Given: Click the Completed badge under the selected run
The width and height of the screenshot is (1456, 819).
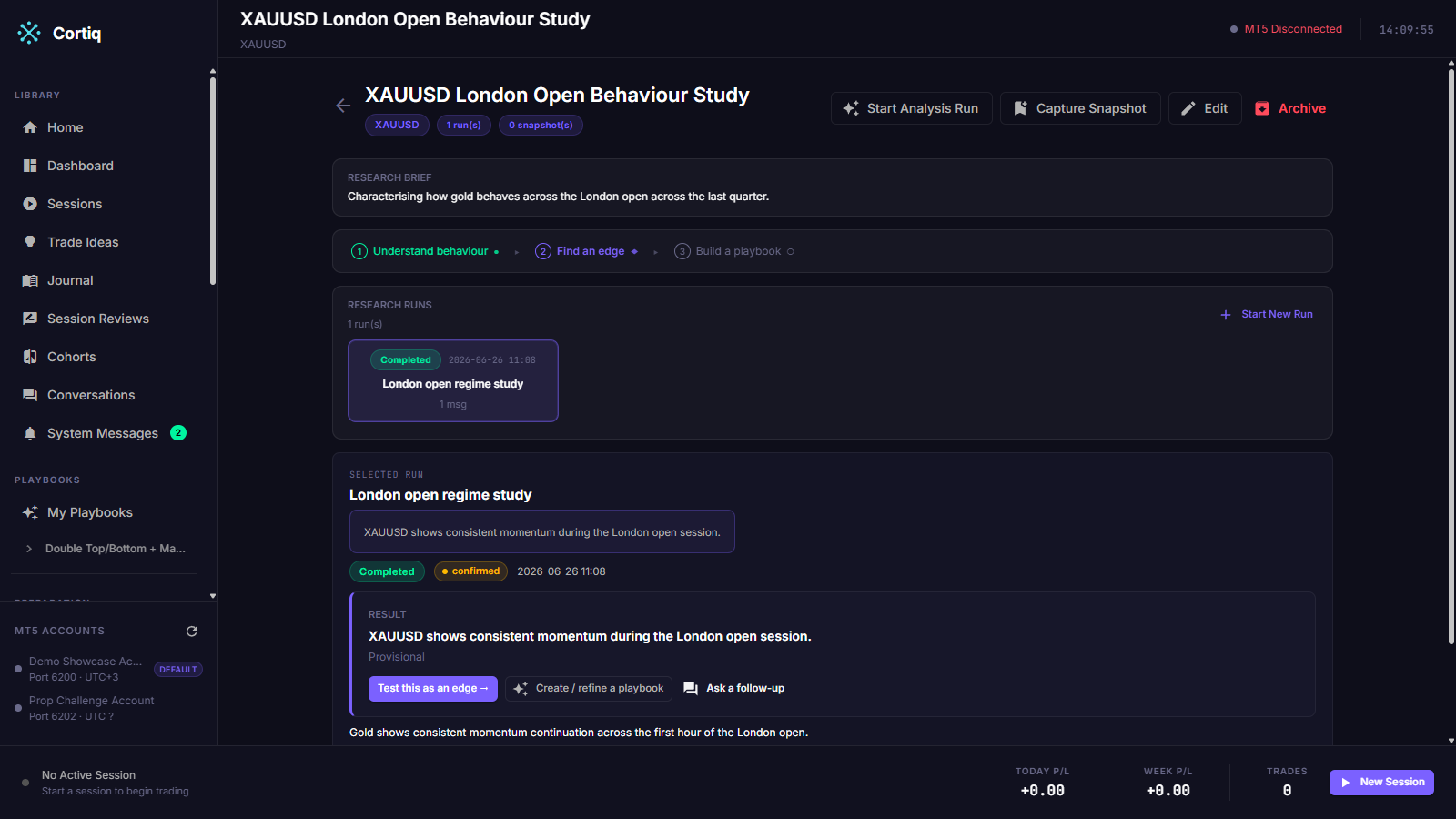Looking at the screenshot, I should (387, 571).
